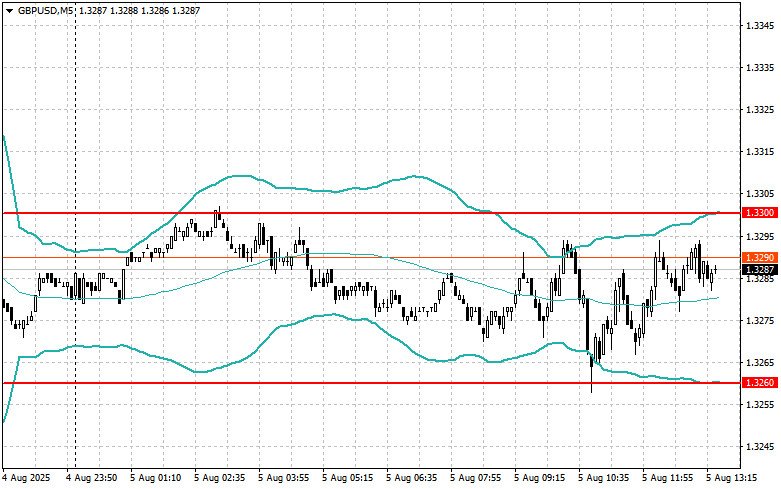781x489 pixels.
Task: Click the black 1.3287 current price tag
Action: (759, 270)
